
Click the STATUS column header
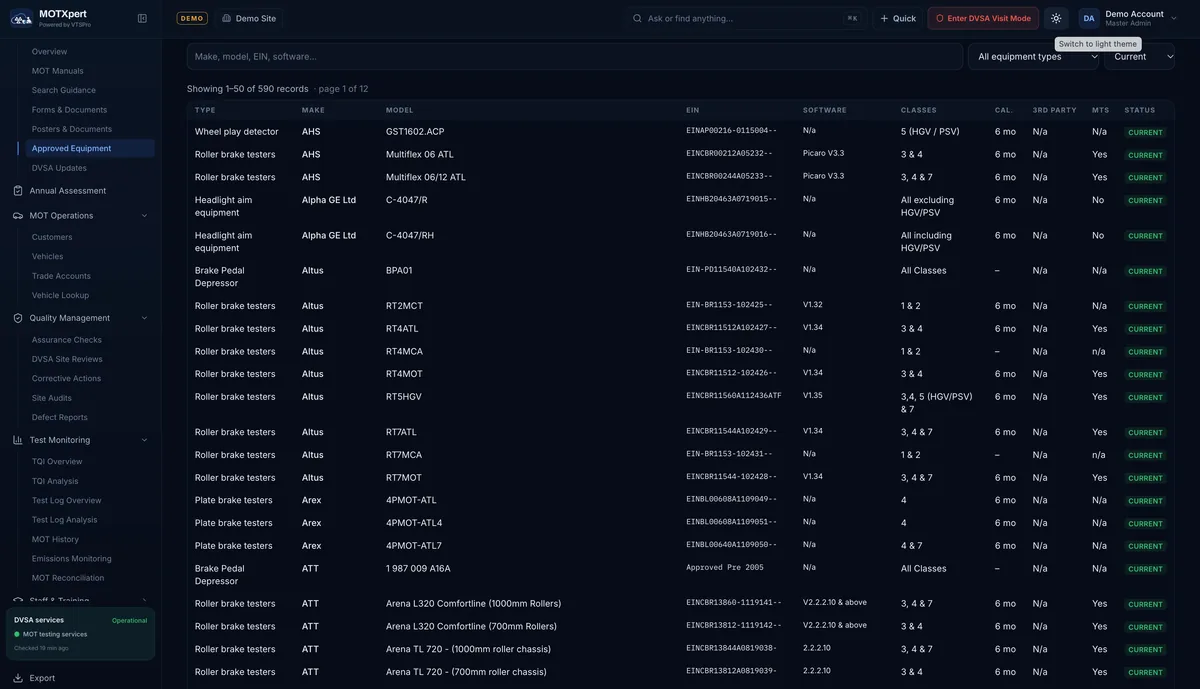coord(1140,110)
